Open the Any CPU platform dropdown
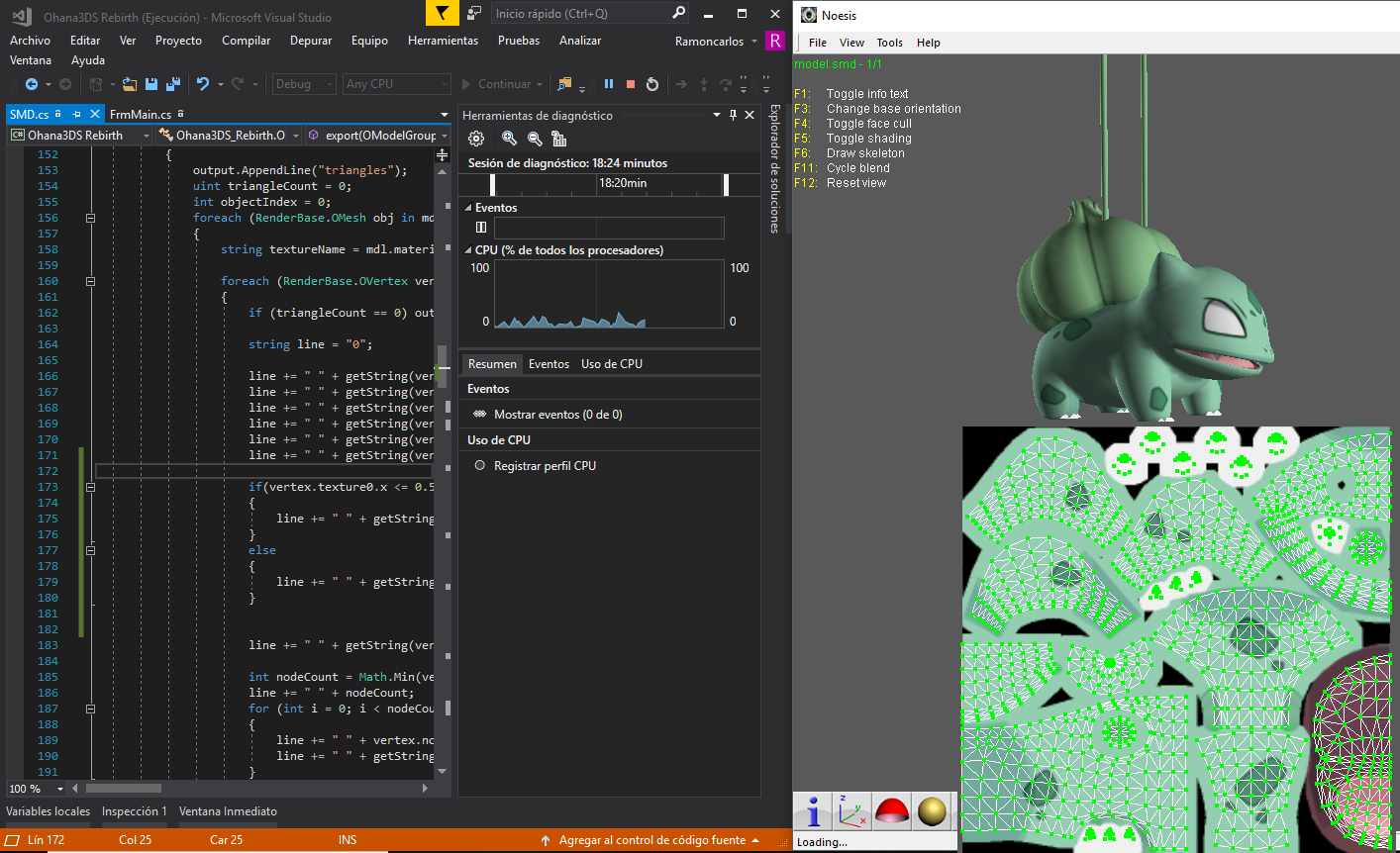This screenshot has height=853, width=1400. (395, 84)
